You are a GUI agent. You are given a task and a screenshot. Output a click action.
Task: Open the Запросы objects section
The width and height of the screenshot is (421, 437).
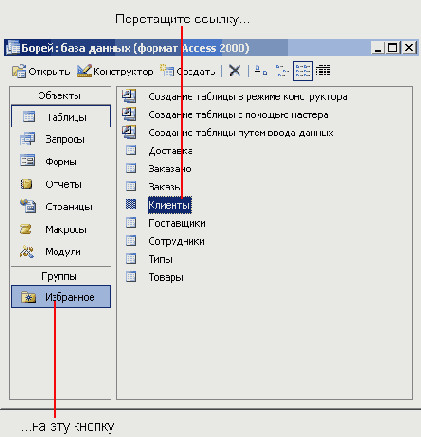tap(61, 139)
